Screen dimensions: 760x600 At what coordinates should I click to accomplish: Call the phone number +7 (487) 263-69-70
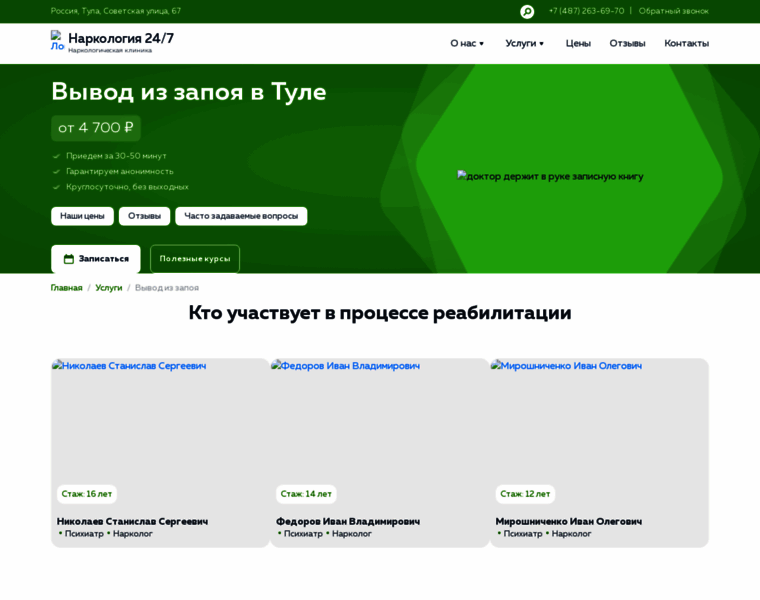click(x=586, y=11)
